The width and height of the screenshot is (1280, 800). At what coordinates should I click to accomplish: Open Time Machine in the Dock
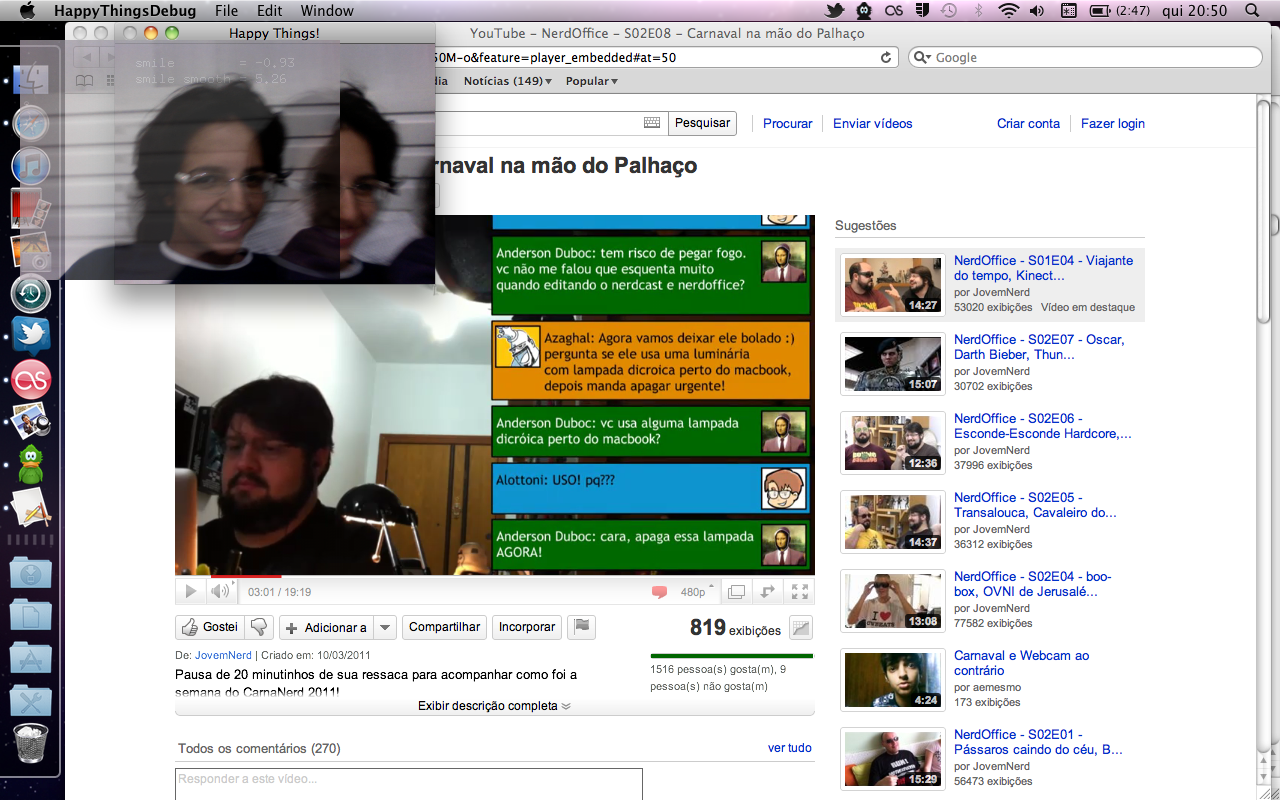click(x=31, y=294)
